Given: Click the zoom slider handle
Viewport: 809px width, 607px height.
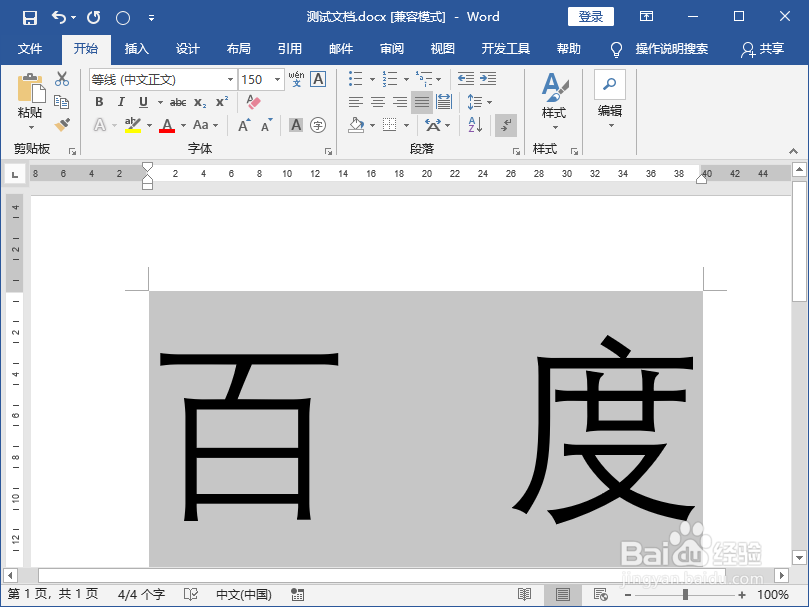Looking at the screenshot, I should (x=685, y=595).
